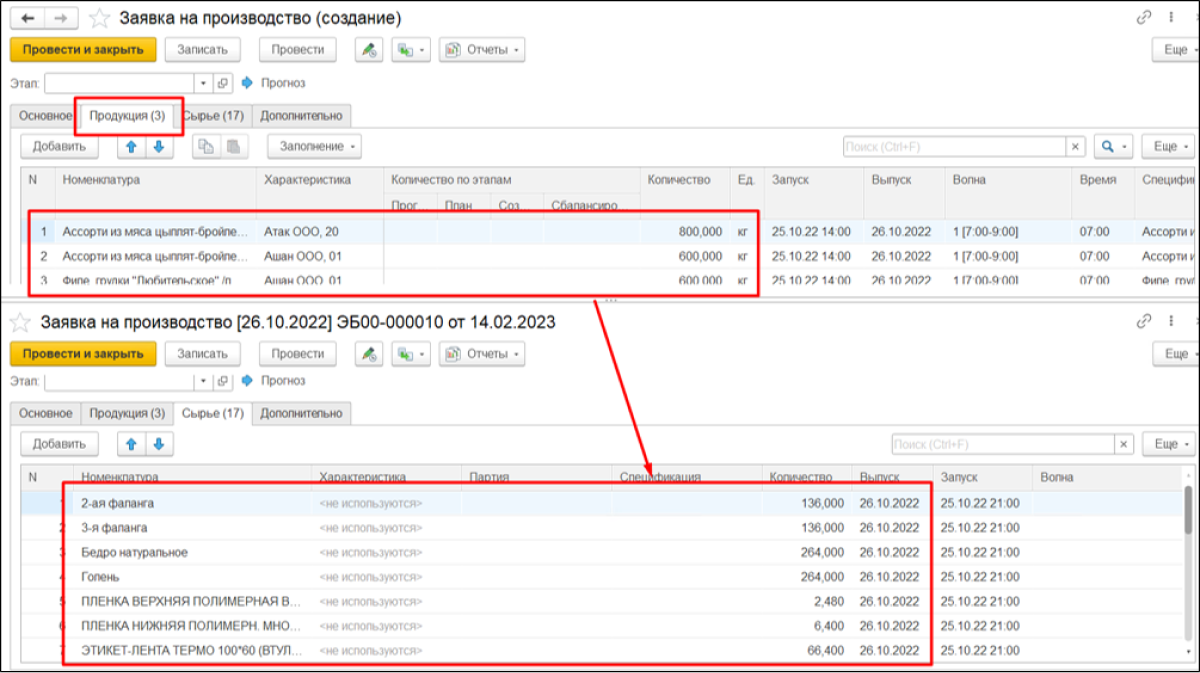Viewport: 1200px width, 673px height.
Task: Open Этап selection form in top window
Action: [x=223, y=83]
